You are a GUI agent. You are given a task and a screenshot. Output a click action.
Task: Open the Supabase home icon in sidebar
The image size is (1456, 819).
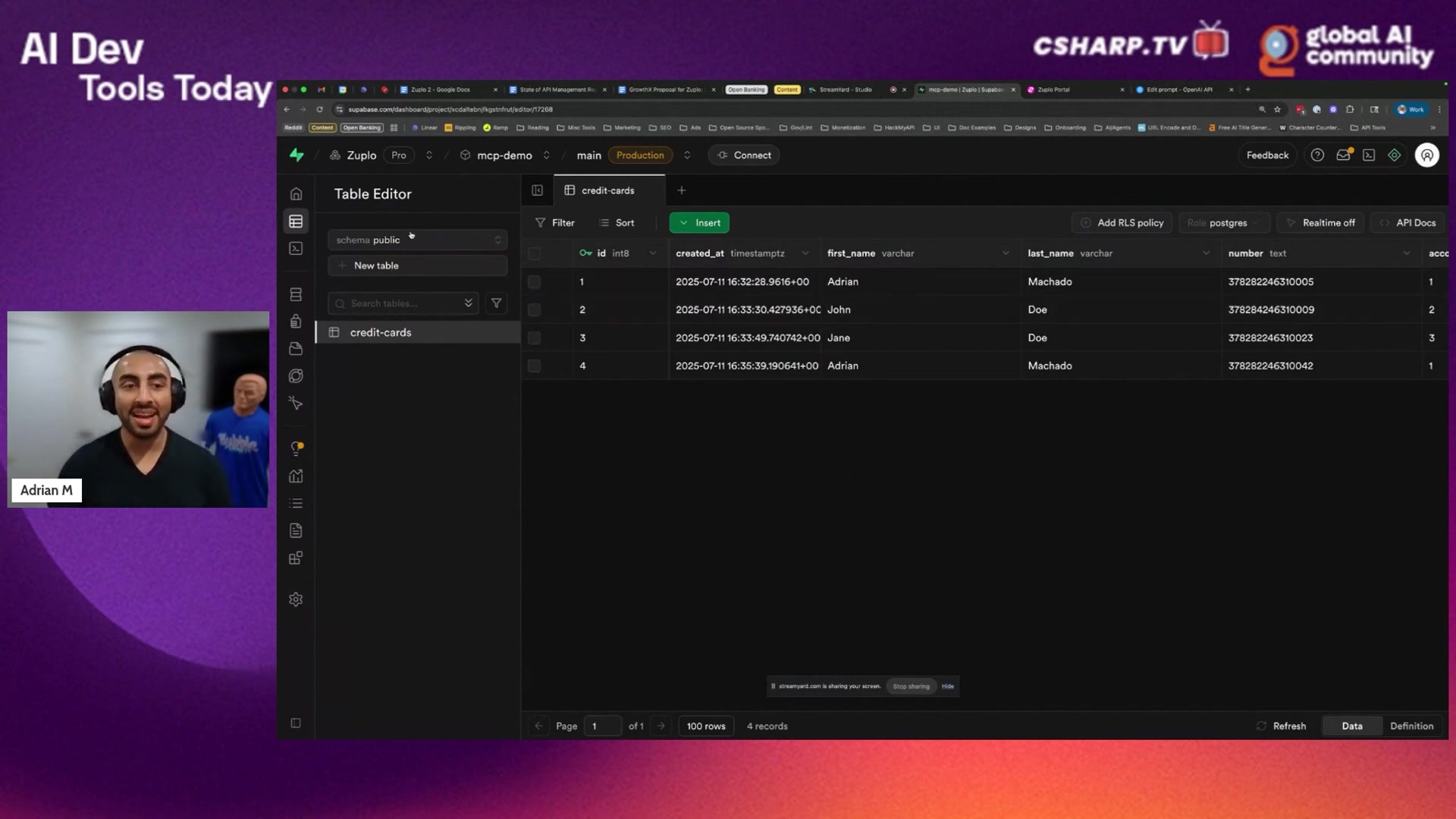tap(296, 194)
